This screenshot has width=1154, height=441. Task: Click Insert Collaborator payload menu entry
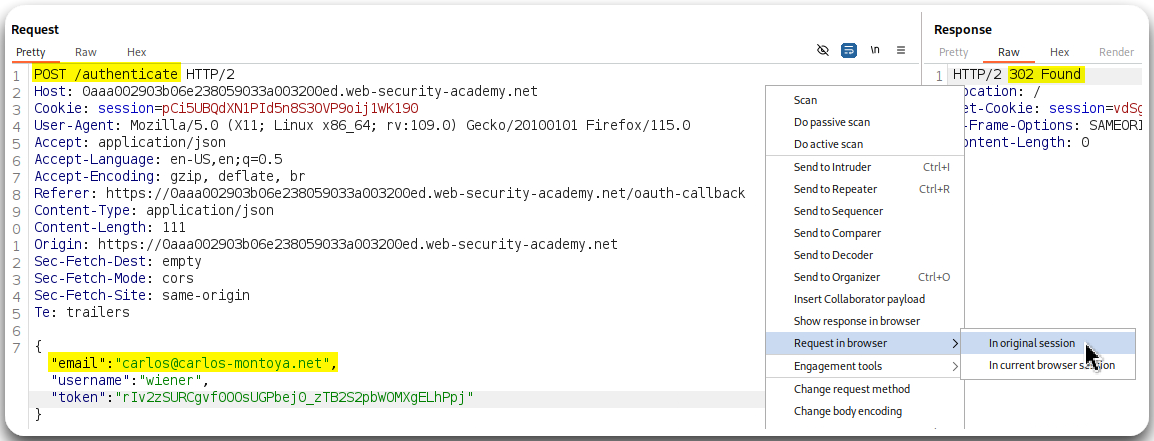click(859, 299)
